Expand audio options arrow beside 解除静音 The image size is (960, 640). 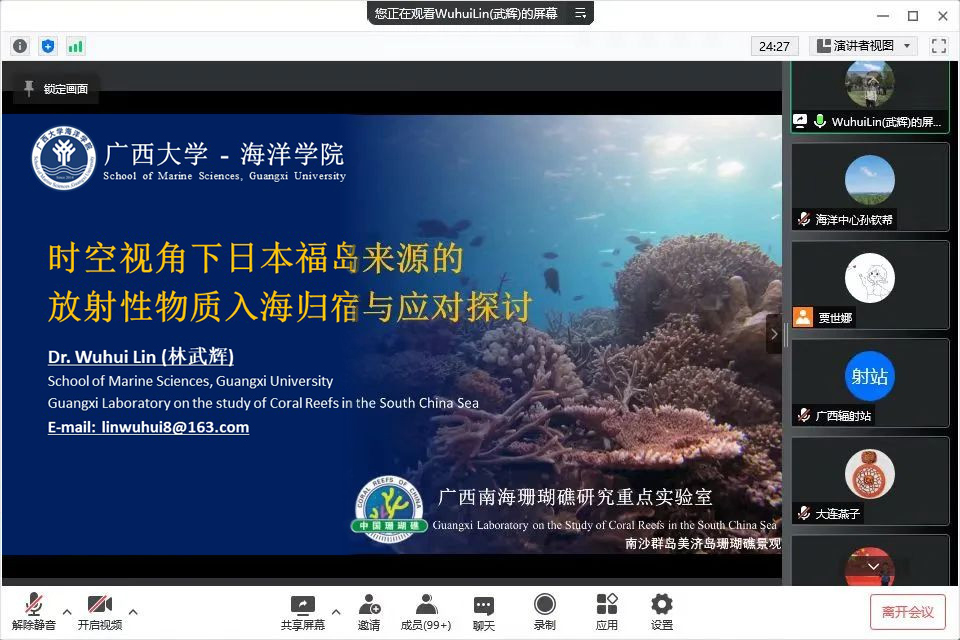pos(67,611)
